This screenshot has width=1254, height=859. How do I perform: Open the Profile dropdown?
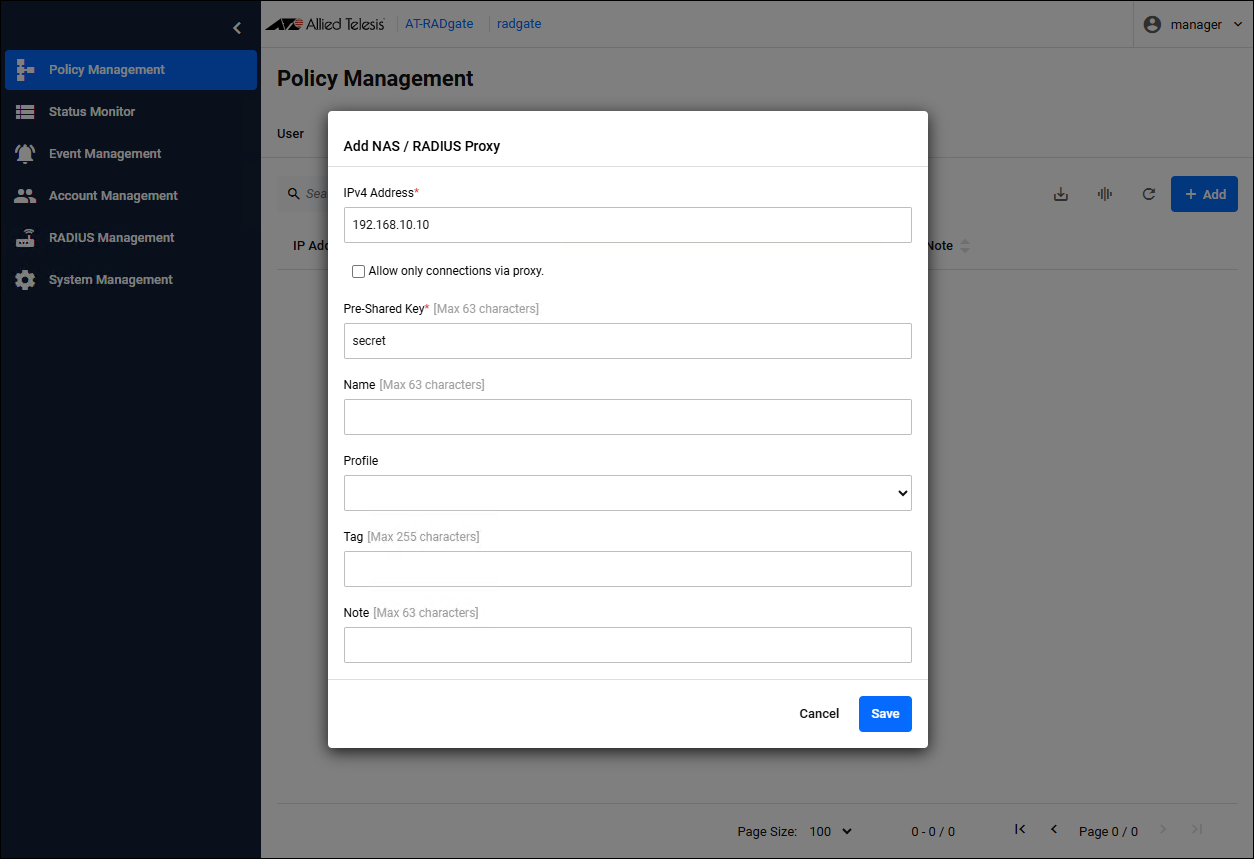coord(627,493)
